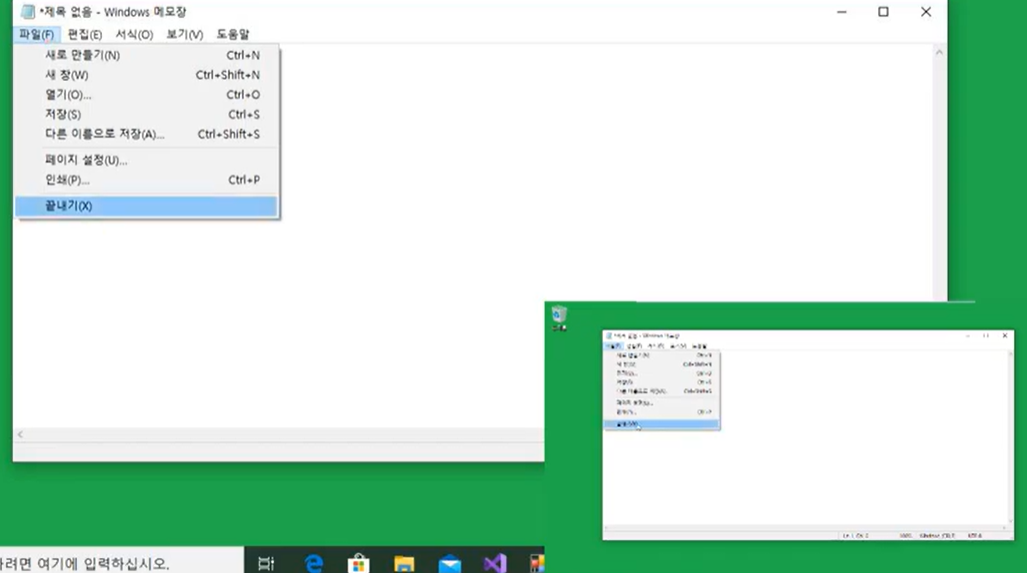Image resolution: width=1027 pixels, height=573 pixels.
Task: Select the 인쇄(P)... menu entry
Action: click(146, 179)
